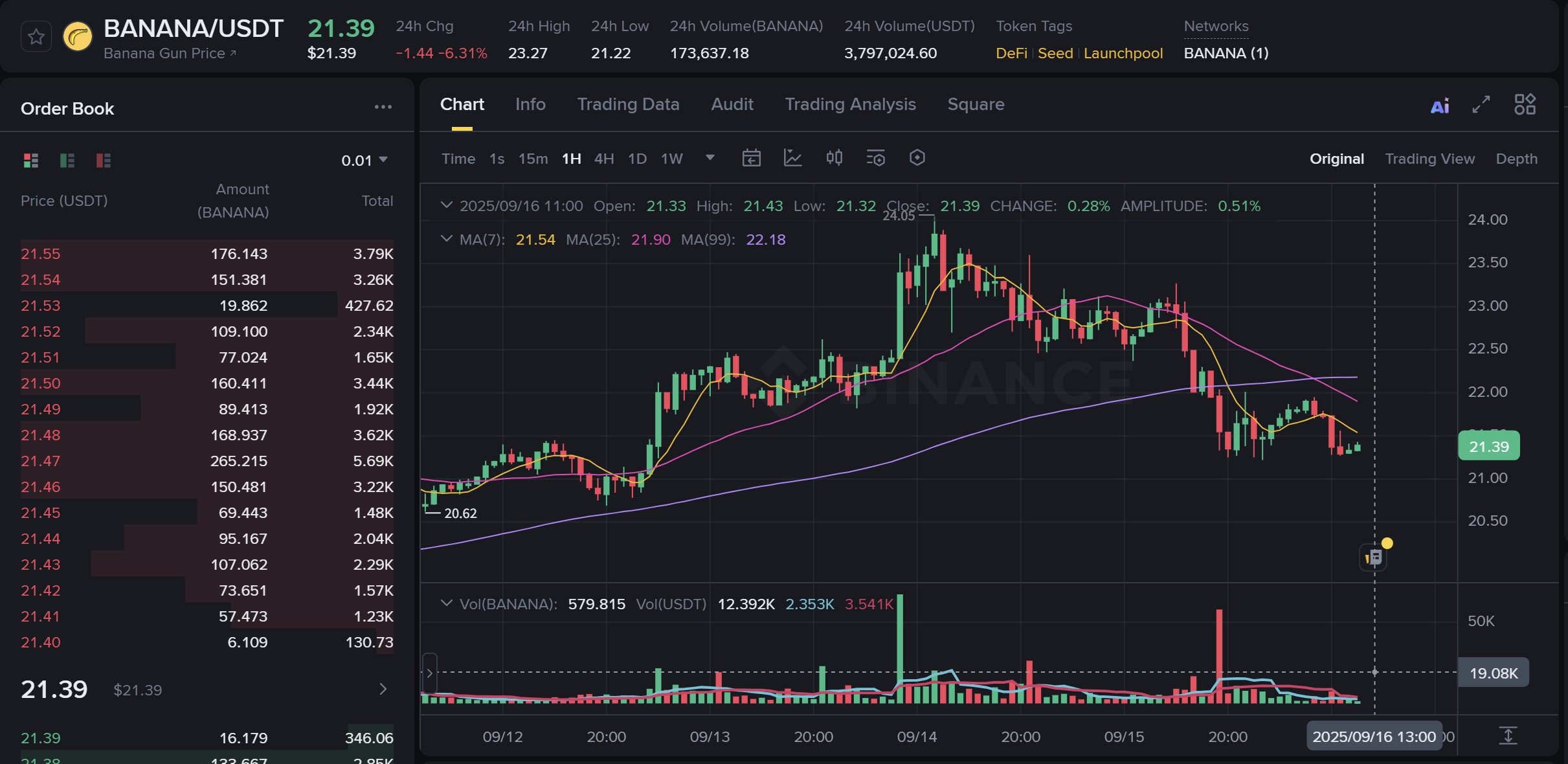1568x764 pixels.
Task: Select the 21.55 ask price row
Action: click(x=207, y=253)
